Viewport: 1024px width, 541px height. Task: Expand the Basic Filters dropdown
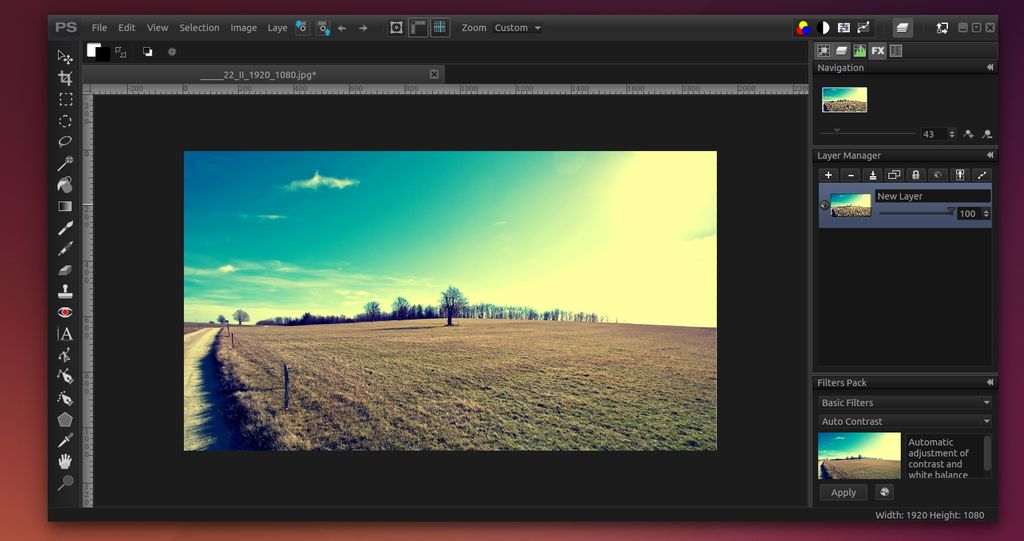[904, 402]
